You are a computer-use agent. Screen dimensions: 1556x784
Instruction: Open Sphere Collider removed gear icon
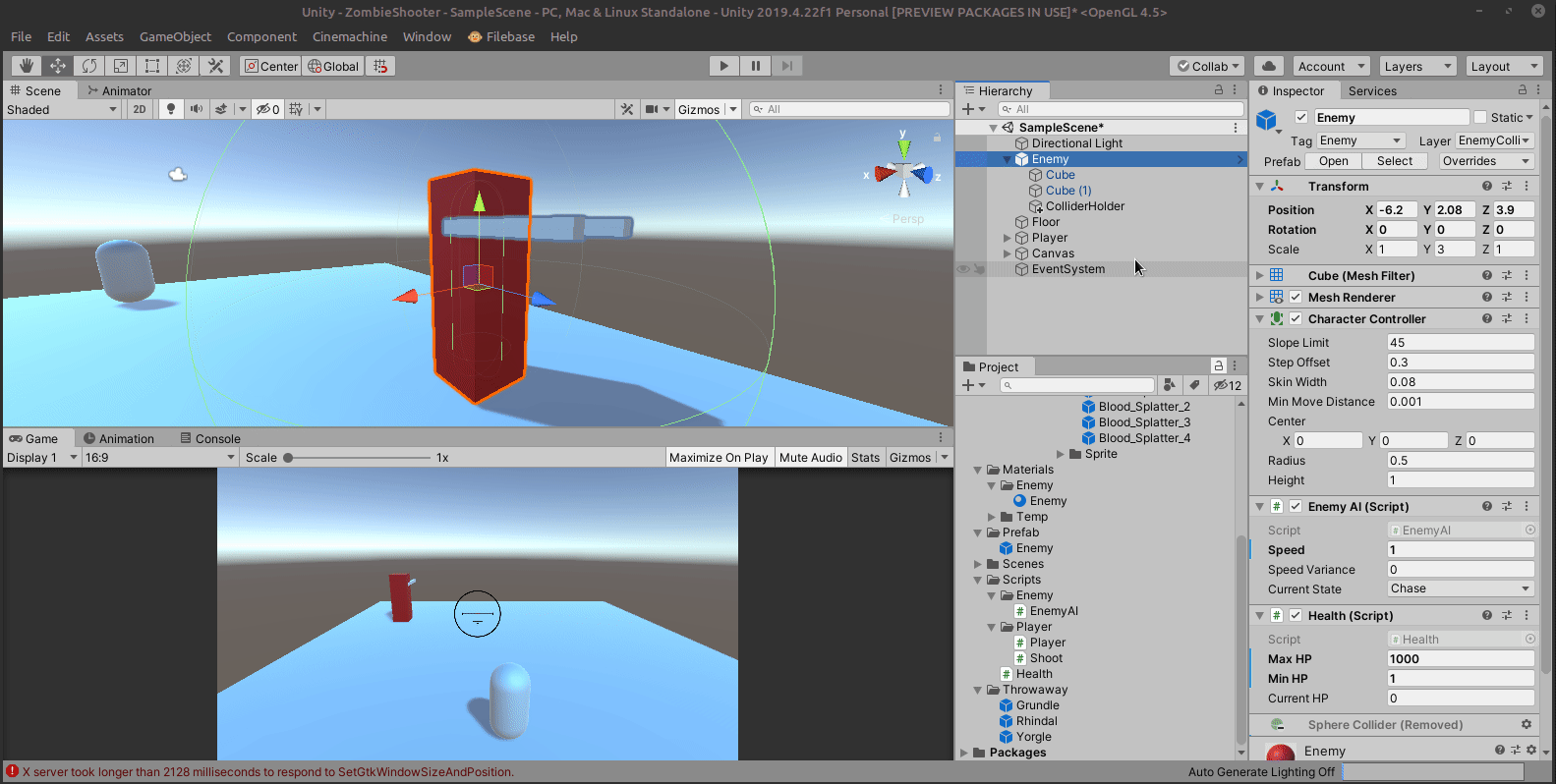coord(1527,724)
